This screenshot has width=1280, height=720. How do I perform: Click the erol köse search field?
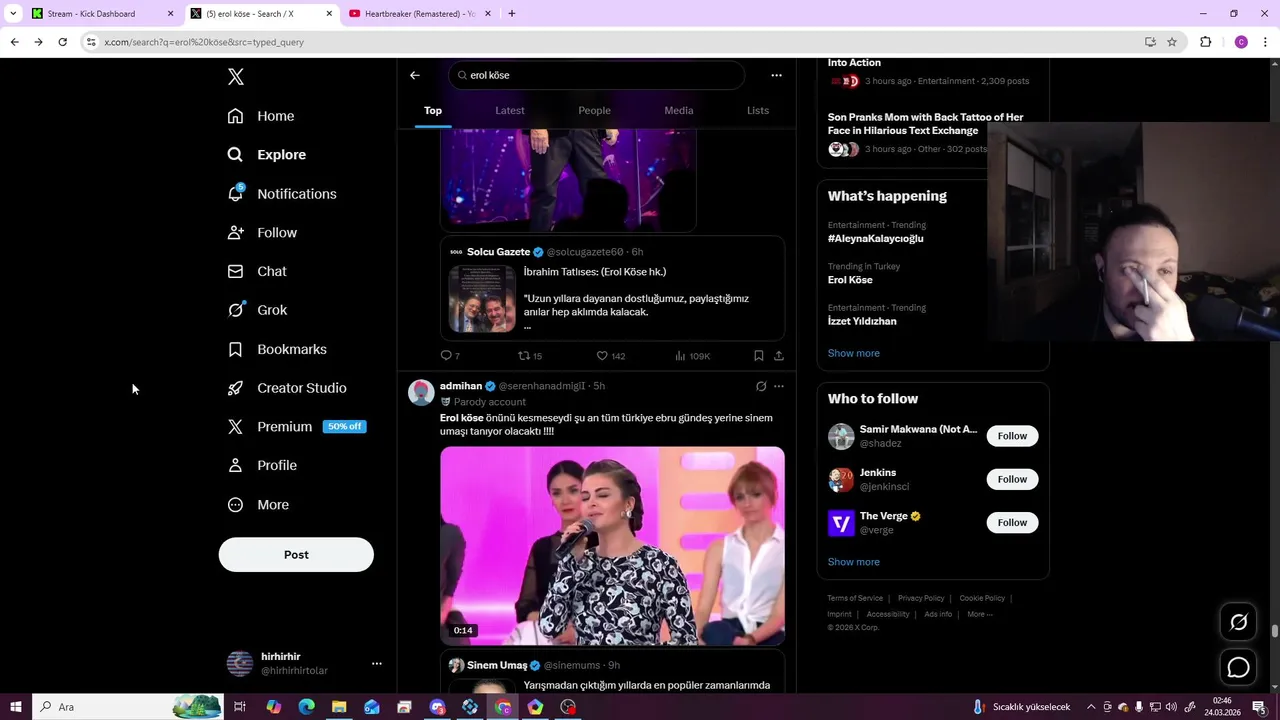[597, 75]
